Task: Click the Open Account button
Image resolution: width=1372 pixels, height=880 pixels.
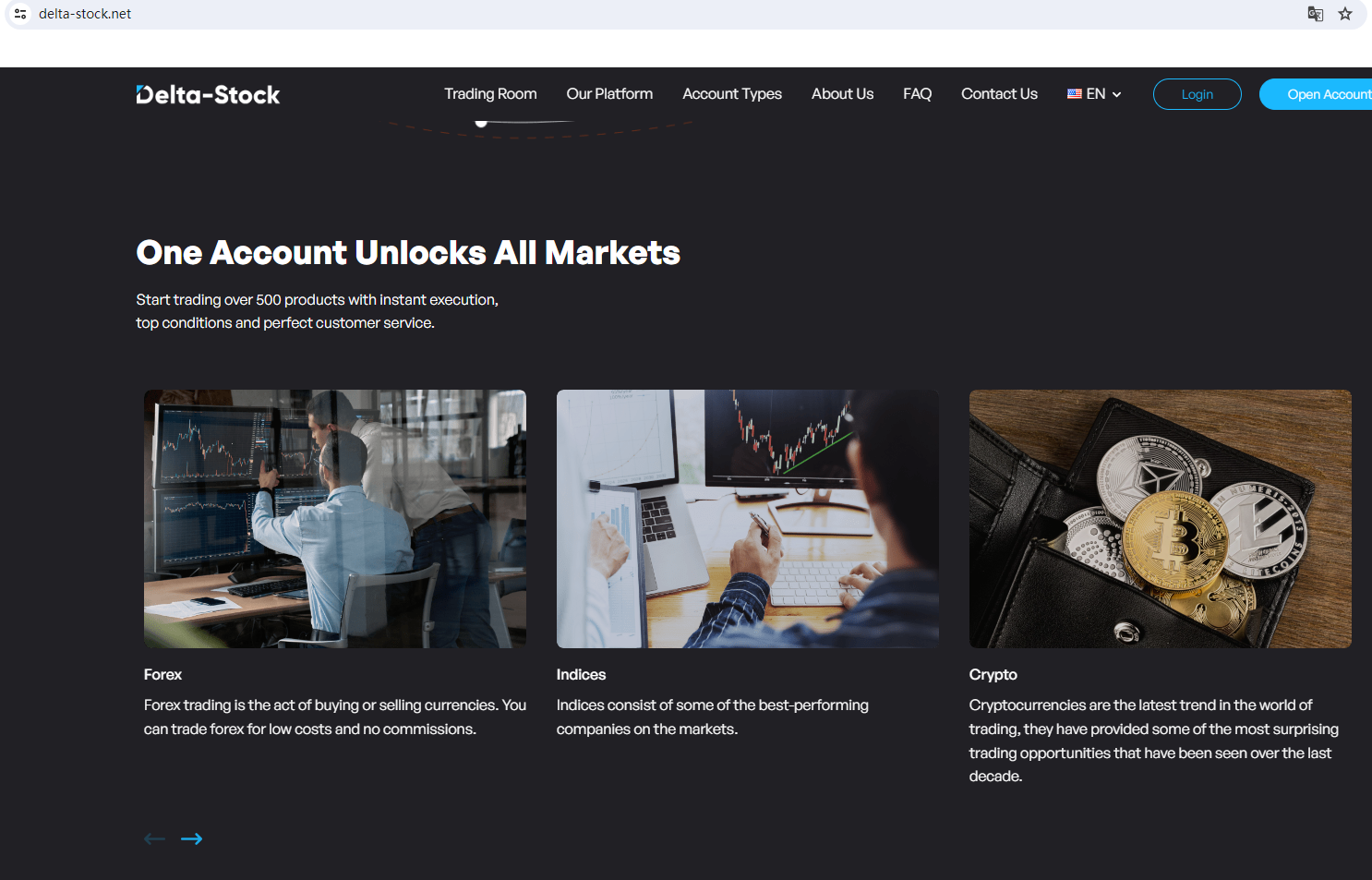Action: 1316,94
